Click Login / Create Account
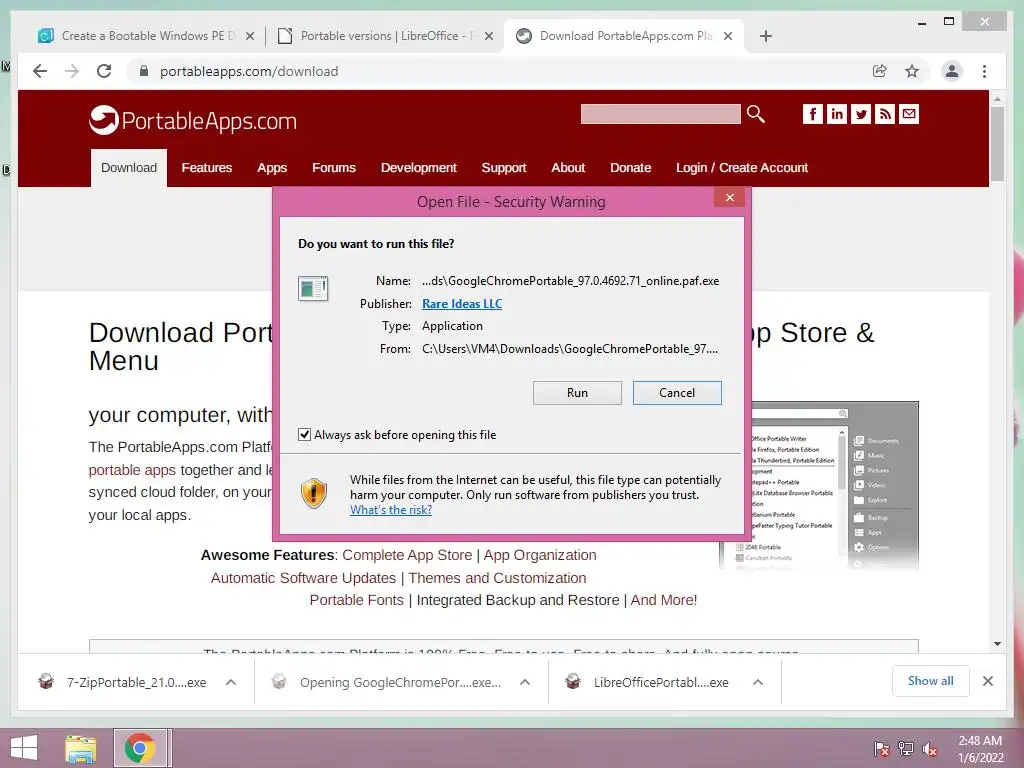 tap(742, 168)
